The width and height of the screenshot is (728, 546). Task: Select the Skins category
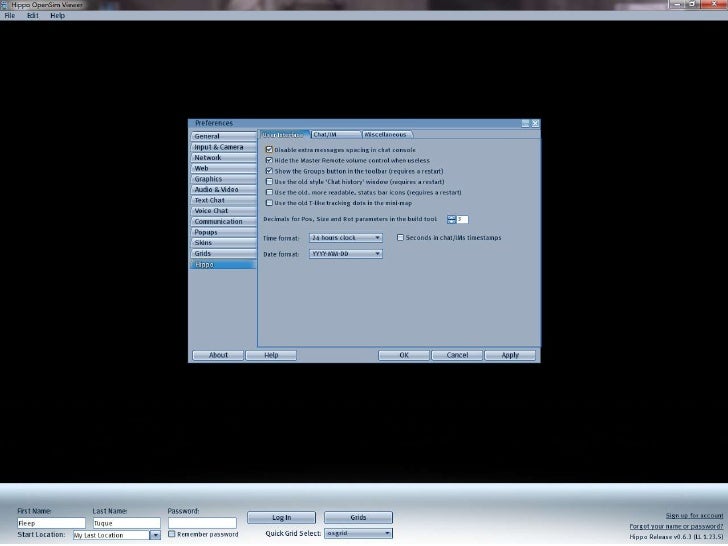click(x=223, y=243)
